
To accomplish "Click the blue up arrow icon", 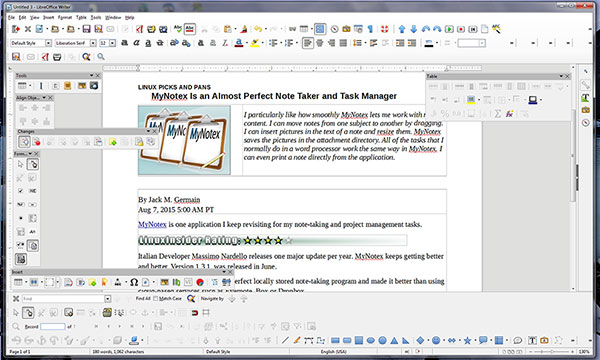I will point(402,29).
